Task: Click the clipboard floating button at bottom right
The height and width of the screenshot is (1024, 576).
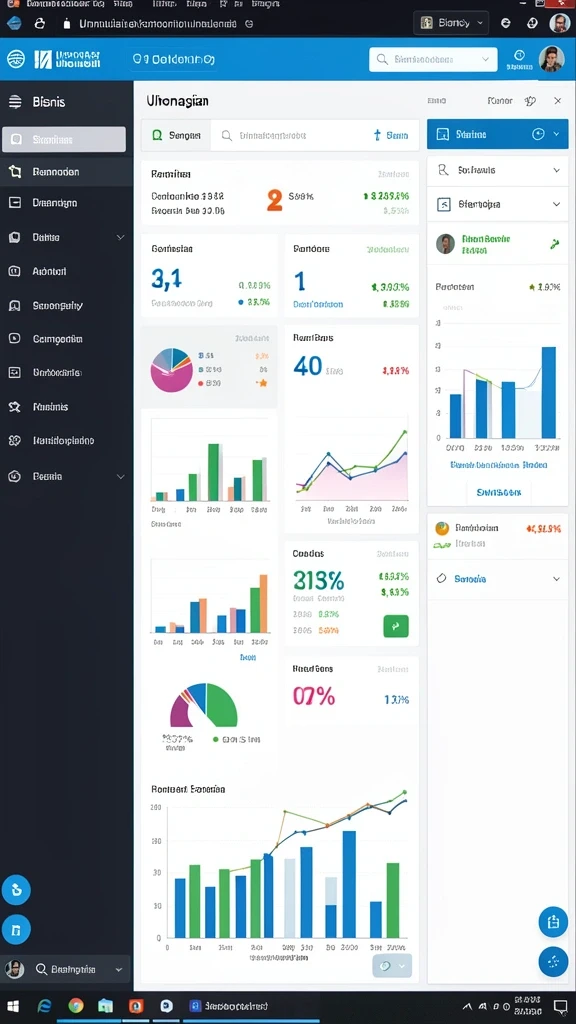Action: pyautogui.click(x=552, y=921)
